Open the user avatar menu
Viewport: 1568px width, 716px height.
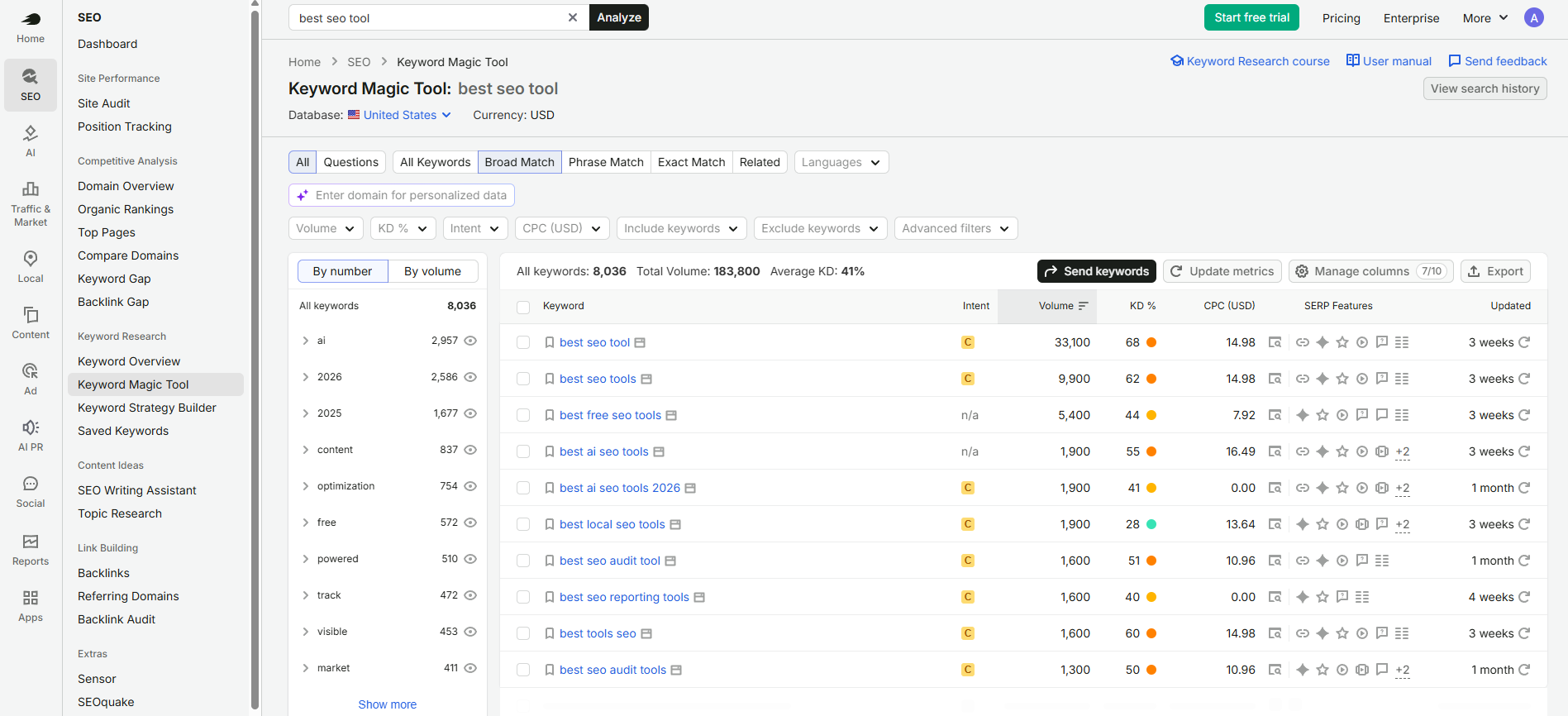pos(1534,17)
